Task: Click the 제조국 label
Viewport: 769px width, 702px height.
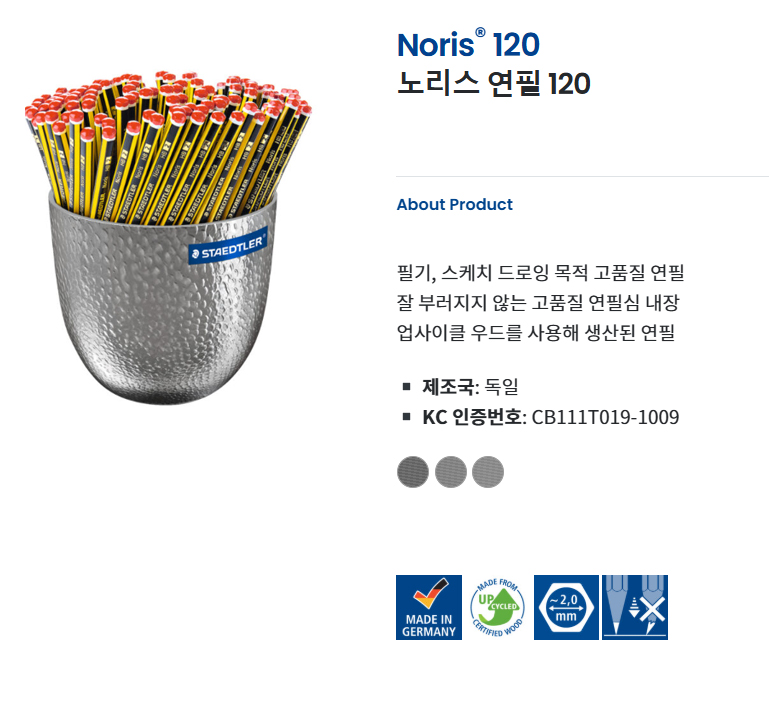Action: [x=448, y=387]
